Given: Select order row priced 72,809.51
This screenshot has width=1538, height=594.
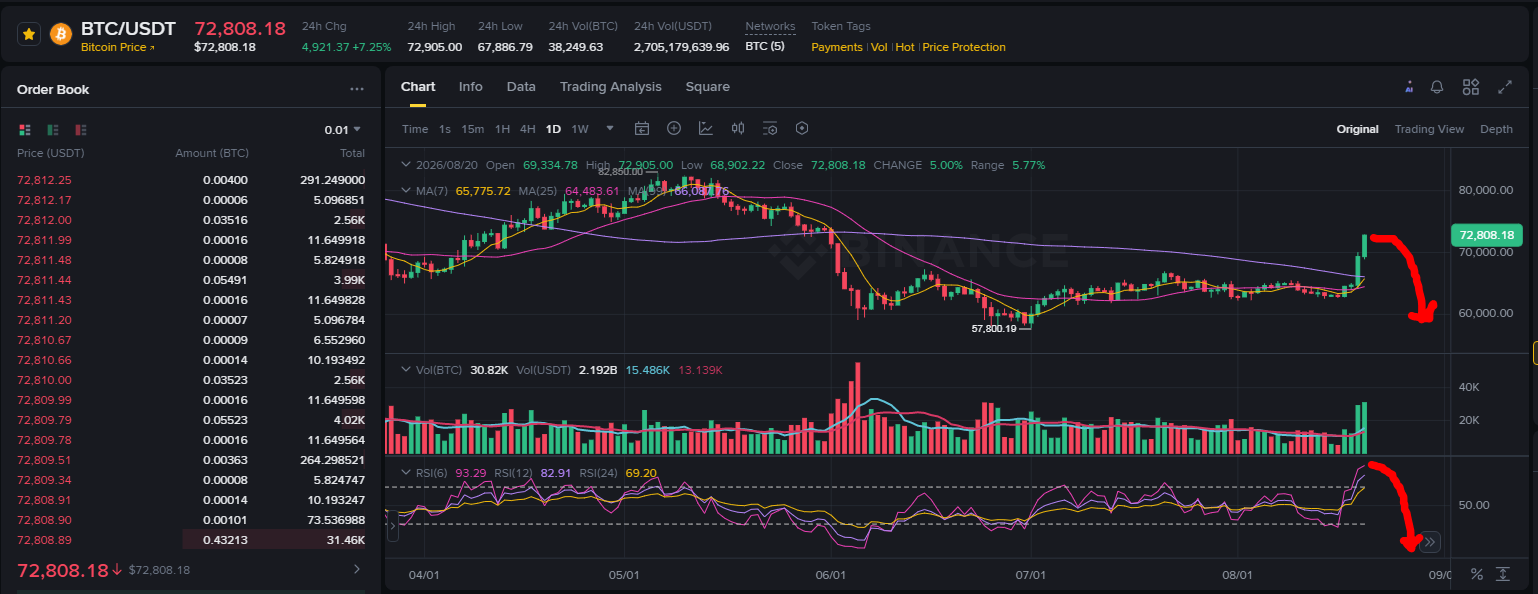Looking at the screenshot, I should click(x=191, y=460).
